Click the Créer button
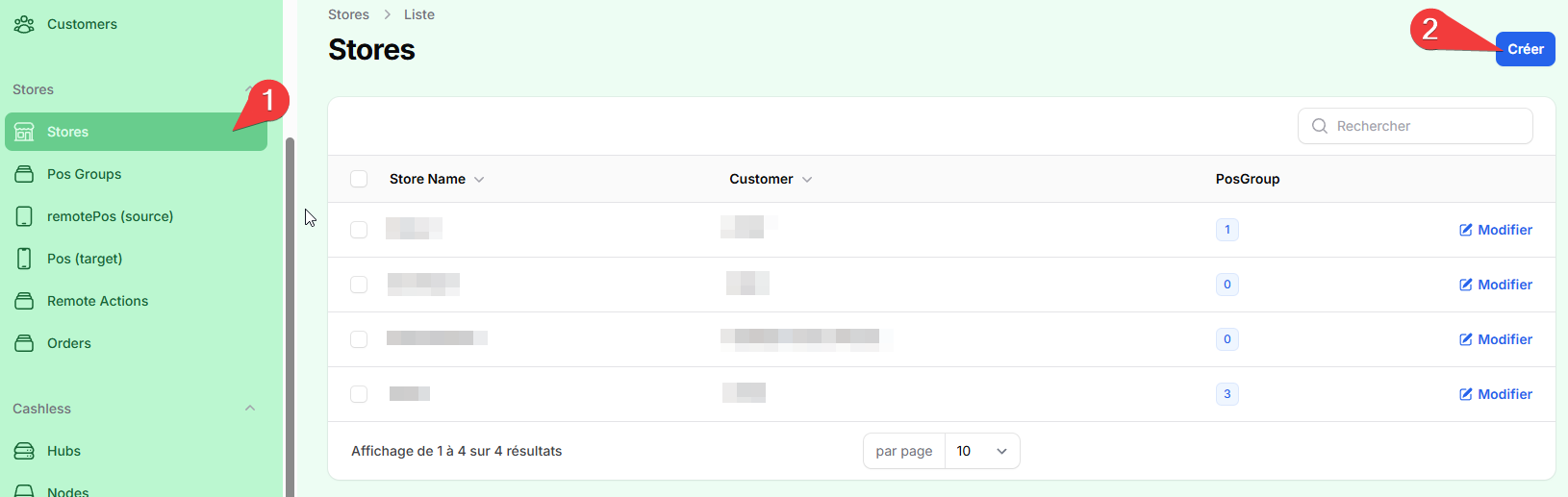The image size is (1568, 497). click(1525, 49)
